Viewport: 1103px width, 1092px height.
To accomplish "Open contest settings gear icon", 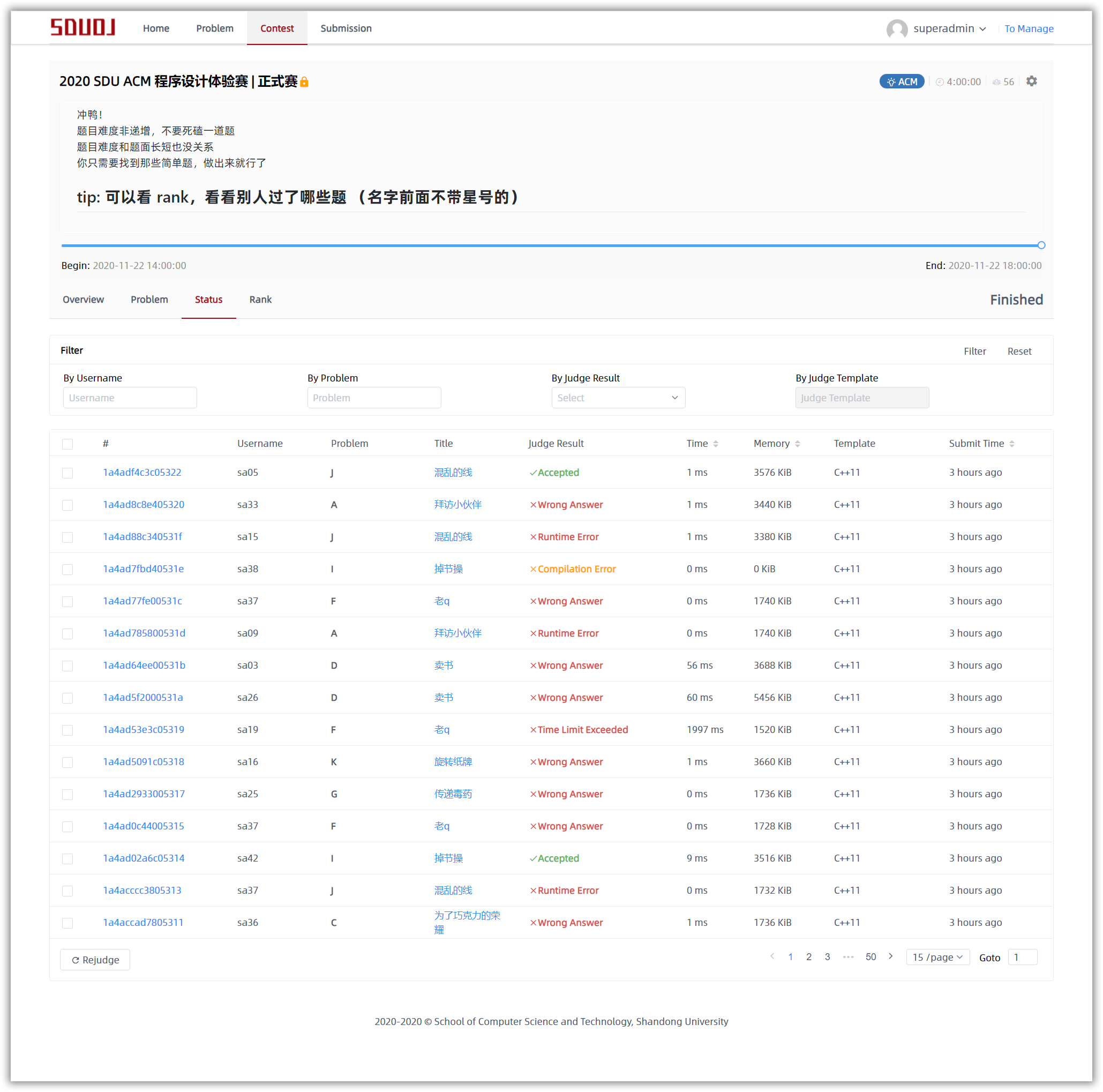I will pos(1031,81).
